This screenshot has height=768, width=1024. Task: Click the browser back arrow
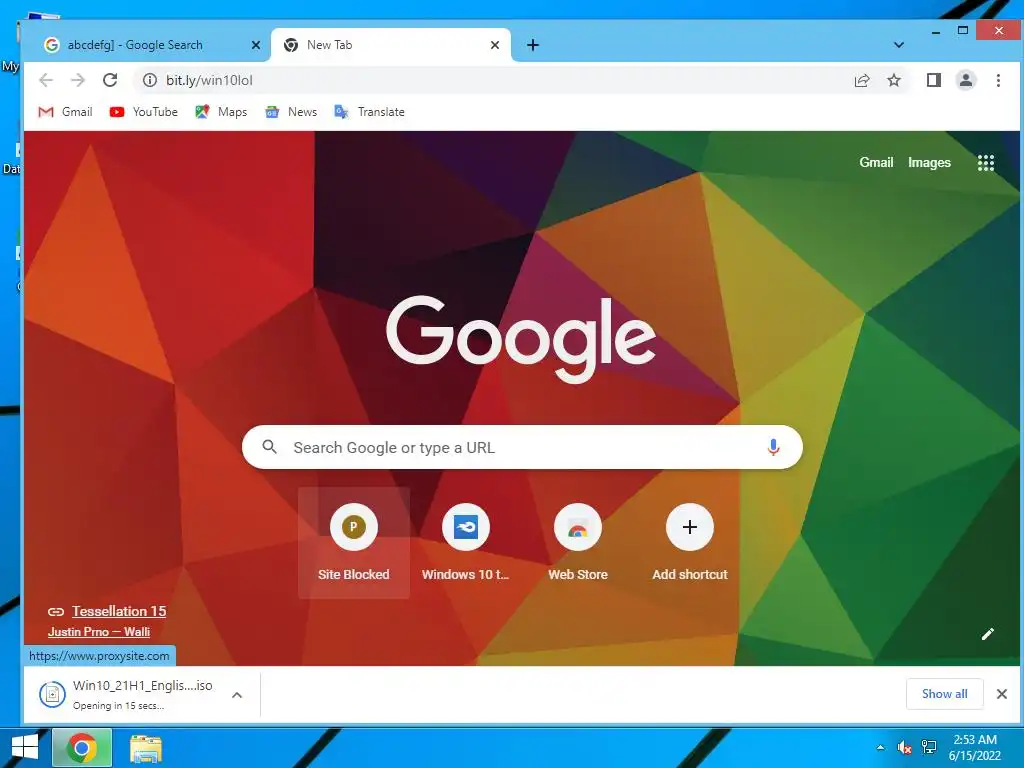[x=46, y=80]
